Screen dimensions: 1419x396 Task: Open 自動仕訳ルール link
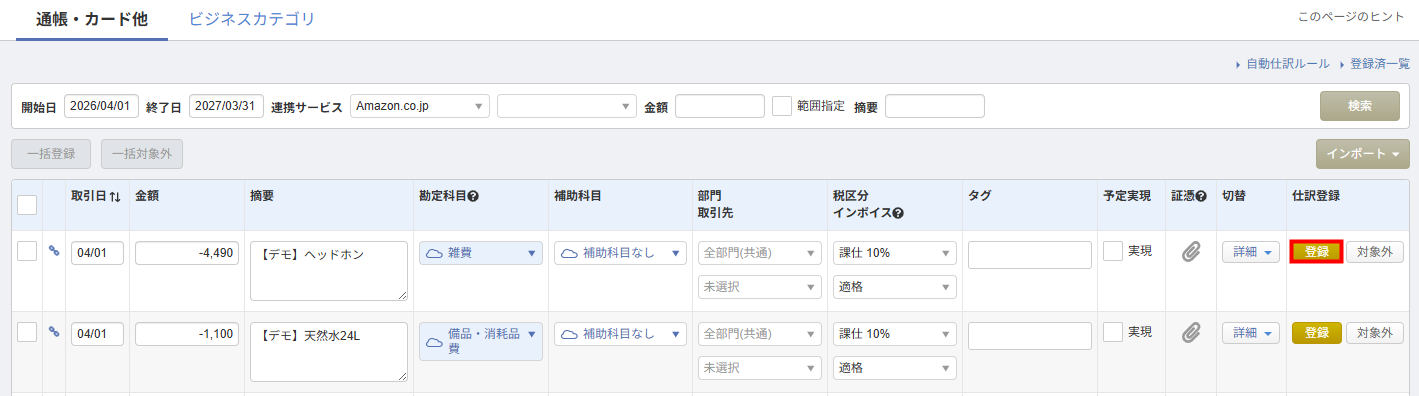pyautogui.click(x=1287, y=64)
